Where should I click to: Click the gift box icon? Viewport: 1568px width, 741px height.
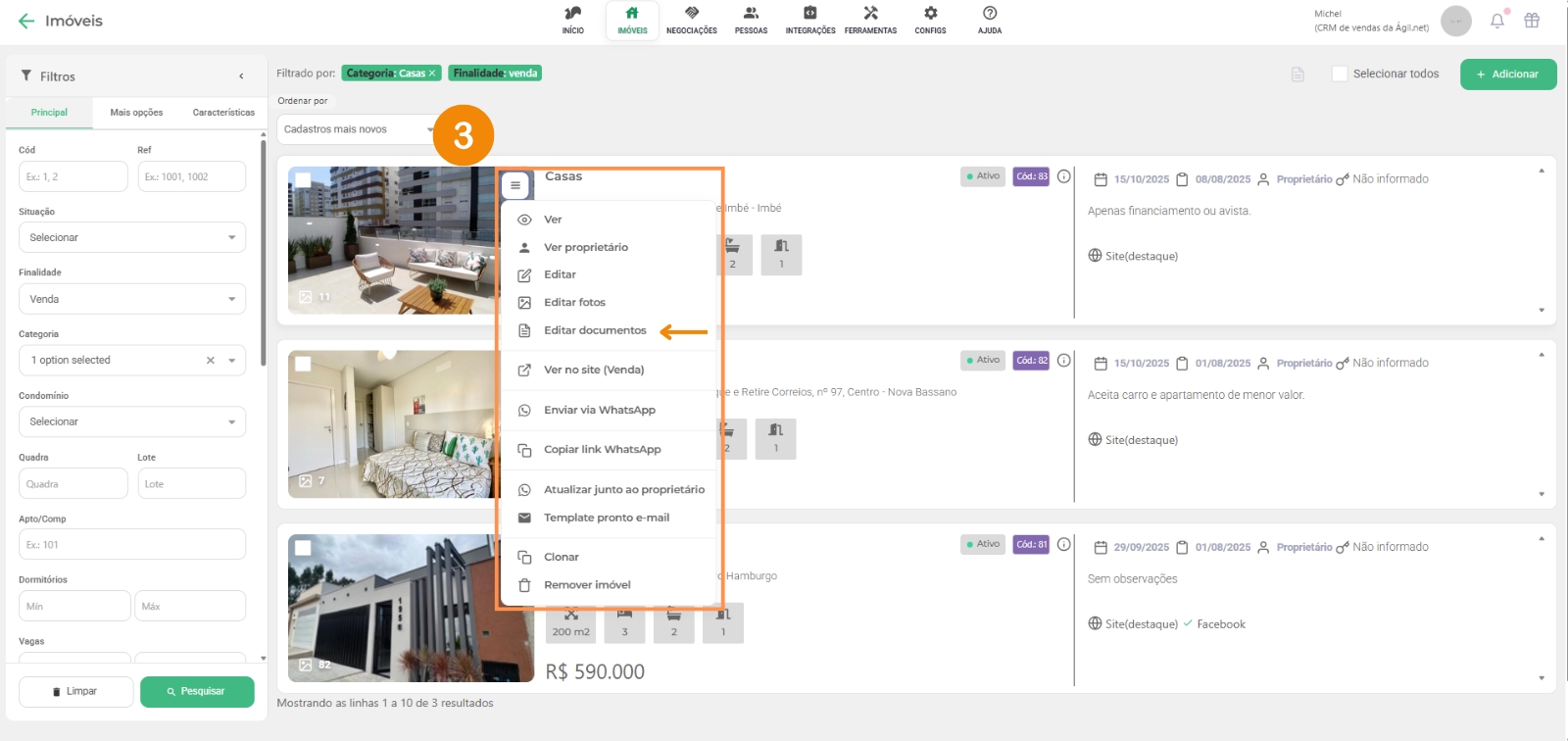pyautogui.click(x=1532, y=21)
